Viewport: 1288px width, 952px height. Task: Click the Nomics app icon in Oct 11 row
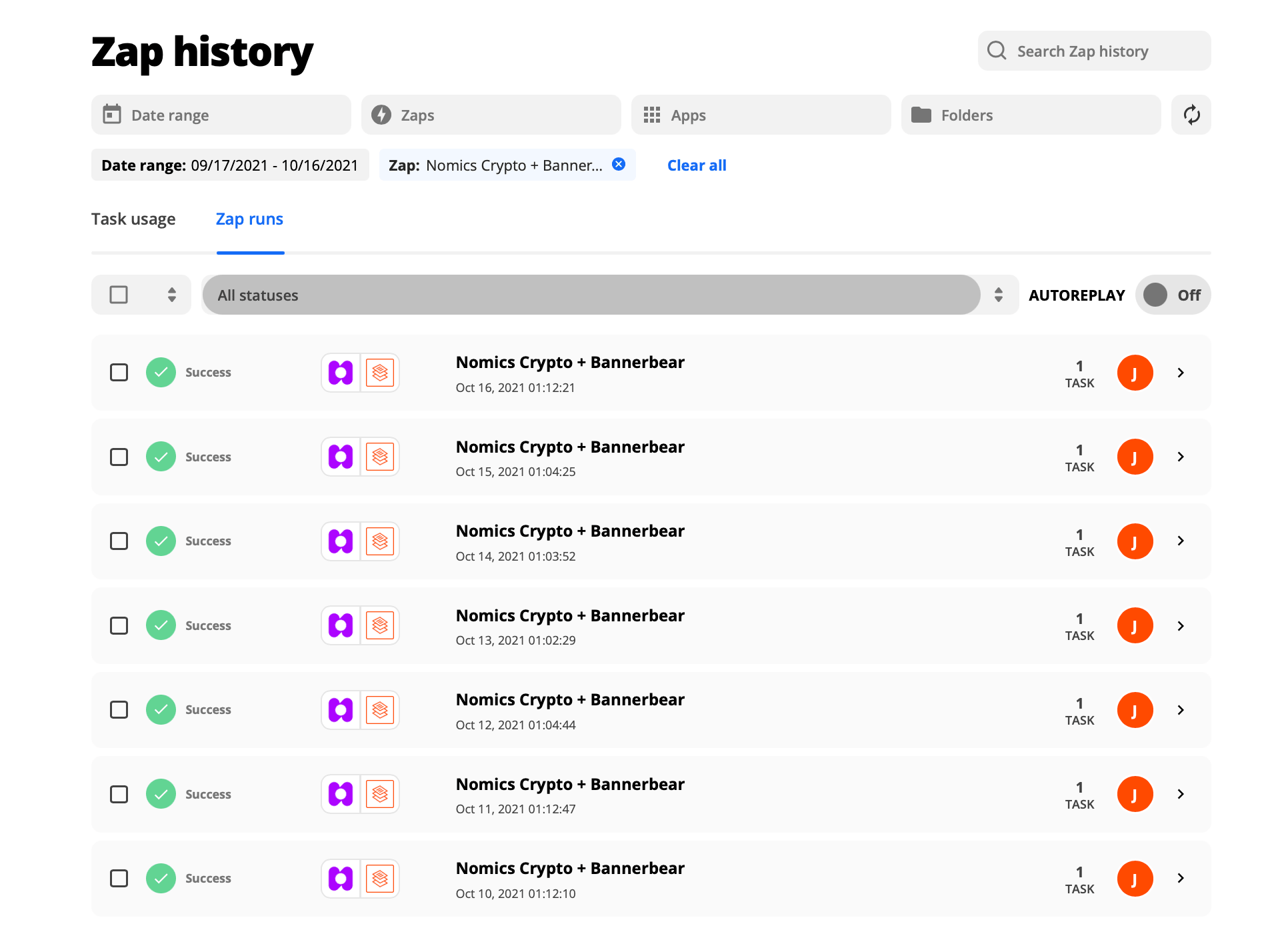341,794
